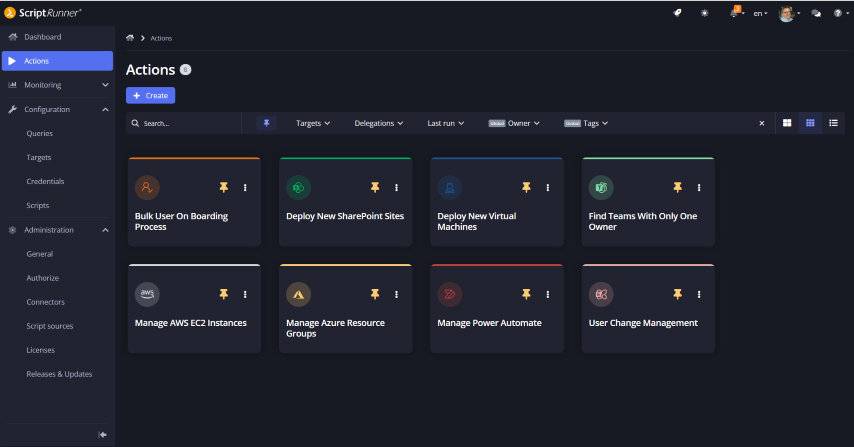Toggle the pinned filter button

point(266,123)
